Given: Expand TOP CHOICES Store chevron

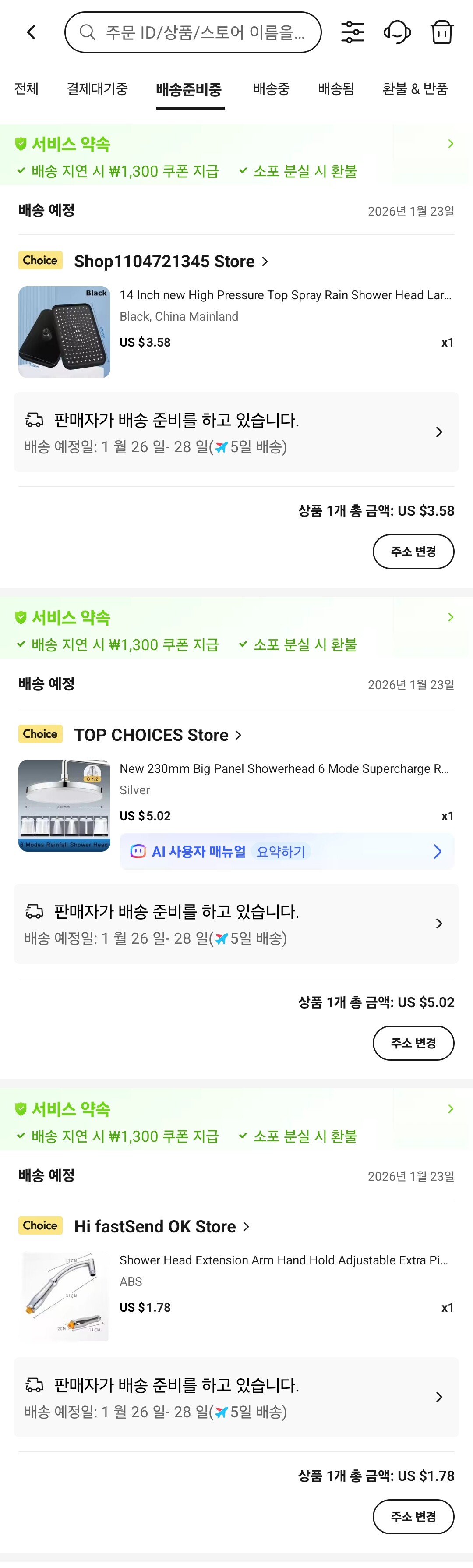Looking at the screenshot, I should point(239,735).
